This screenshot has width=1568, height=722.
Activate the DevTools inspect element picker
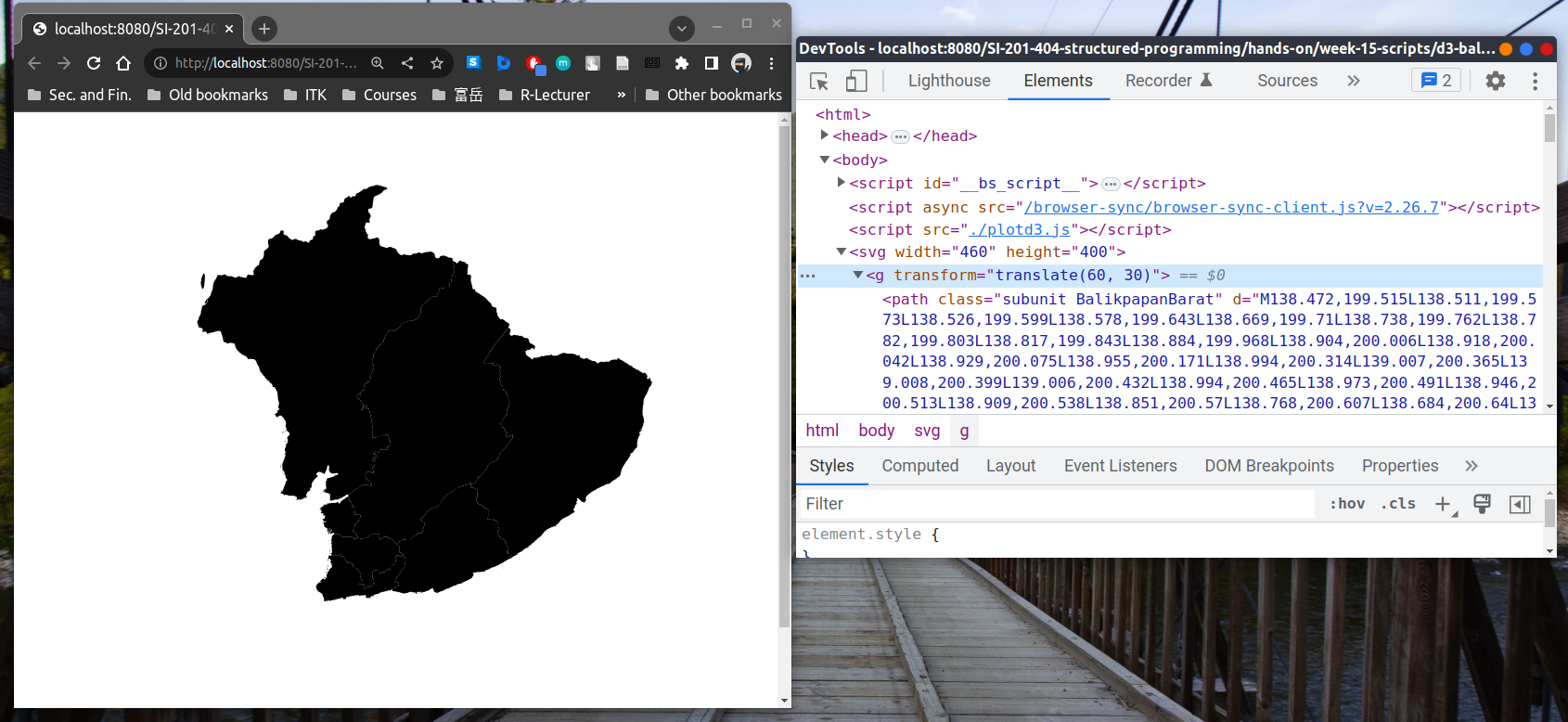[x=819, y=81]
